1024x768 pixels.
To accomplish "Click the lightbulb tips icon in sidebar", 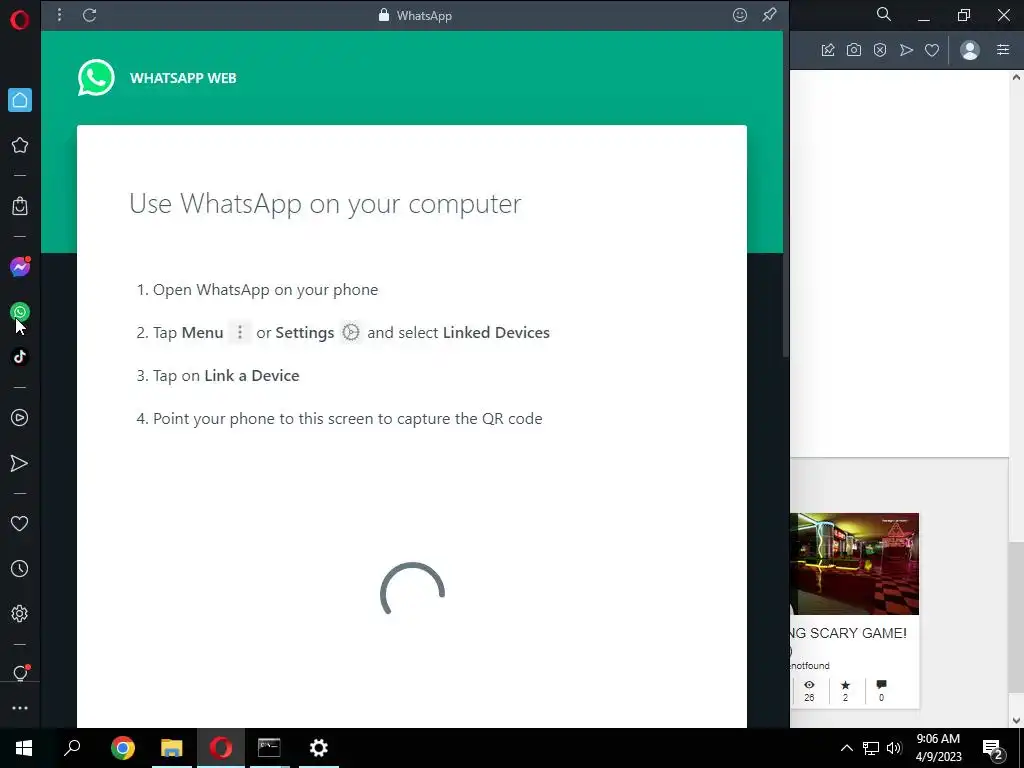I will point(20,673).
